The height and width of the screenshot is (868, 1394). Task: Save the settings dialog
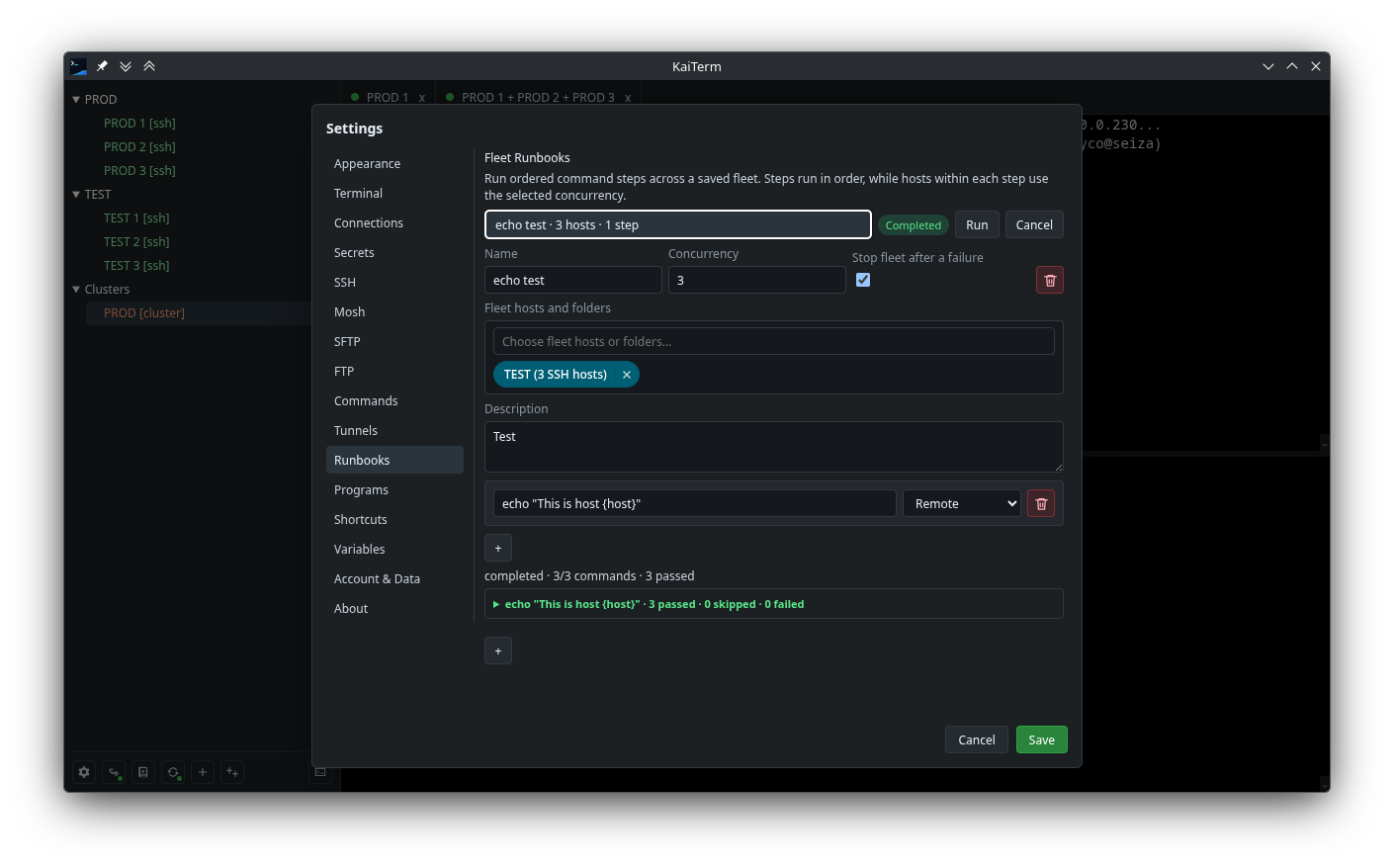click(1042, 740)
